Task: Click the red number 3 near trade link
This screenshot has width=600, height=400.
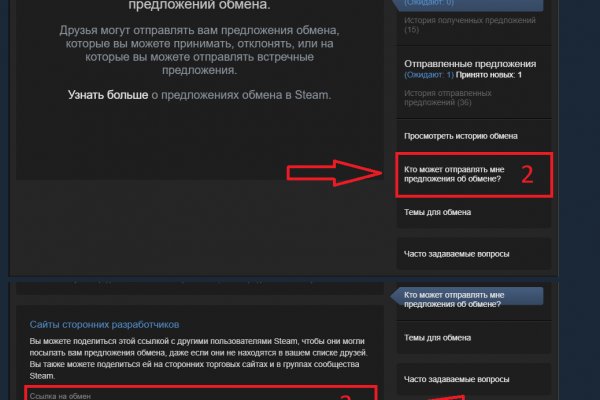Action: pyautogui.click(x=346, y=396)
